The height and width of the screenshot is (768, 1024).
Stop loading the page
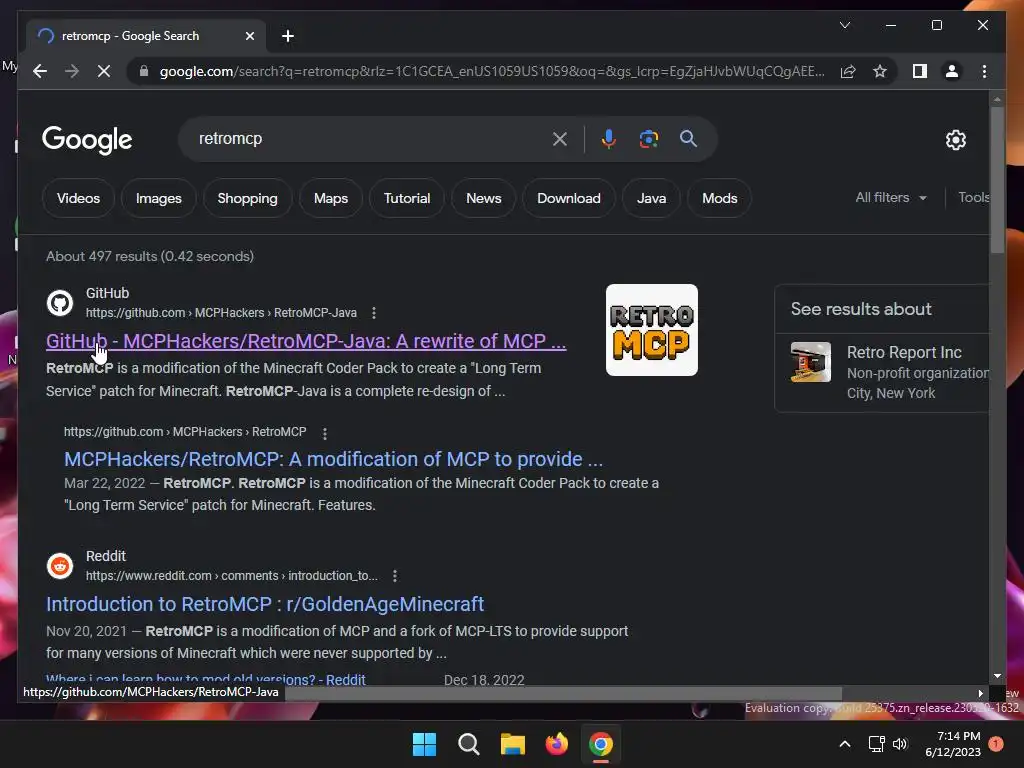point(104,71)
